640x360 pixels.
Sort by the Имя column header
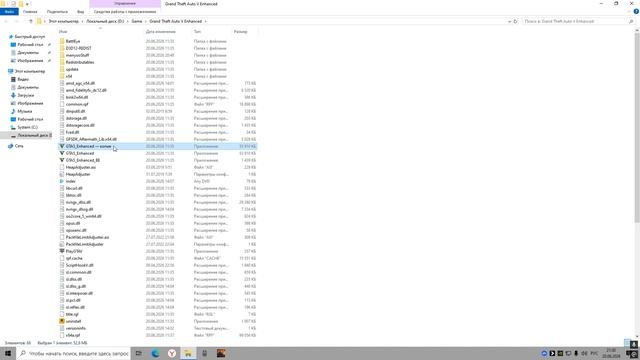coord(63,31)
